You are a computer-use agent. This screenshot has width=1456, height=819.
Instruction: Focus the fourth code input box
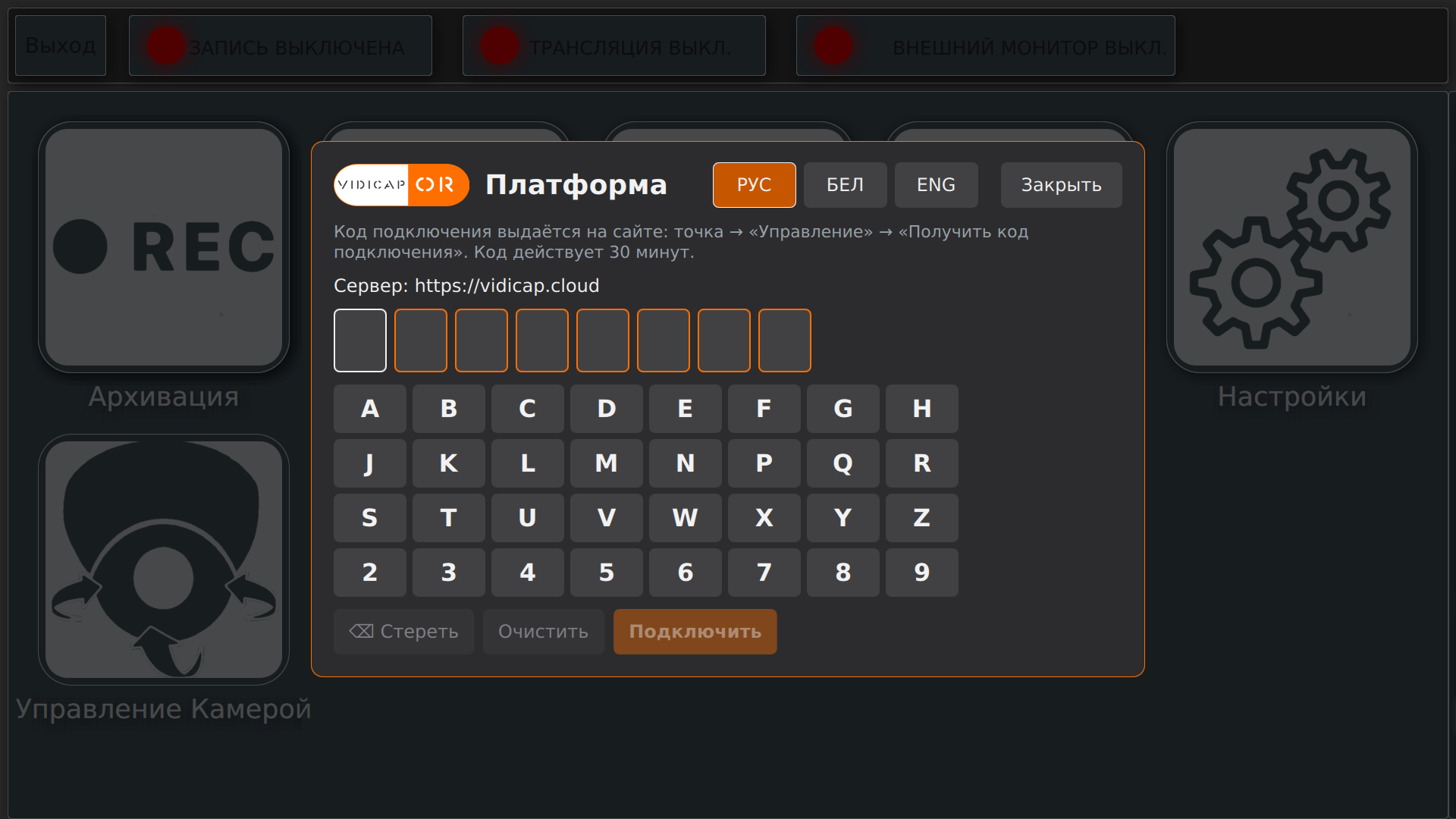pyautogui.click(x=542, y=340)
